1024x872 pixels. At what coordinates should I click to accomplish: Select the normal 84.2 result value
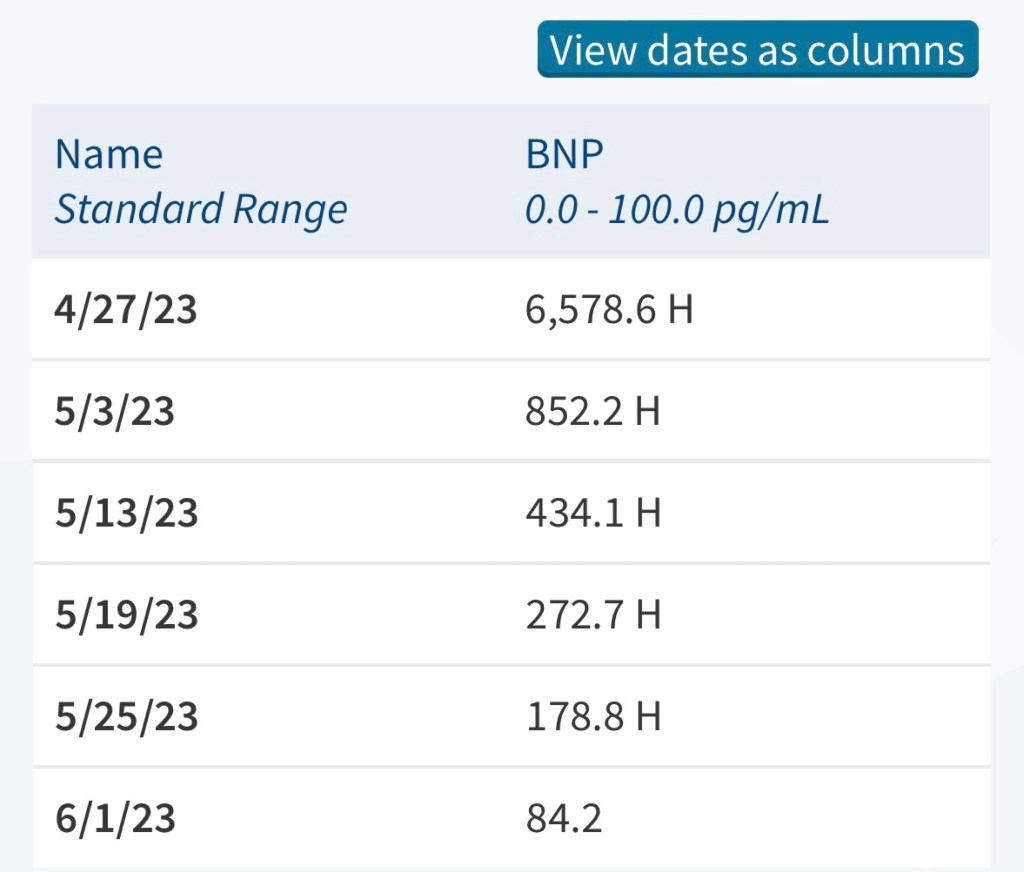tap(563, 819)
